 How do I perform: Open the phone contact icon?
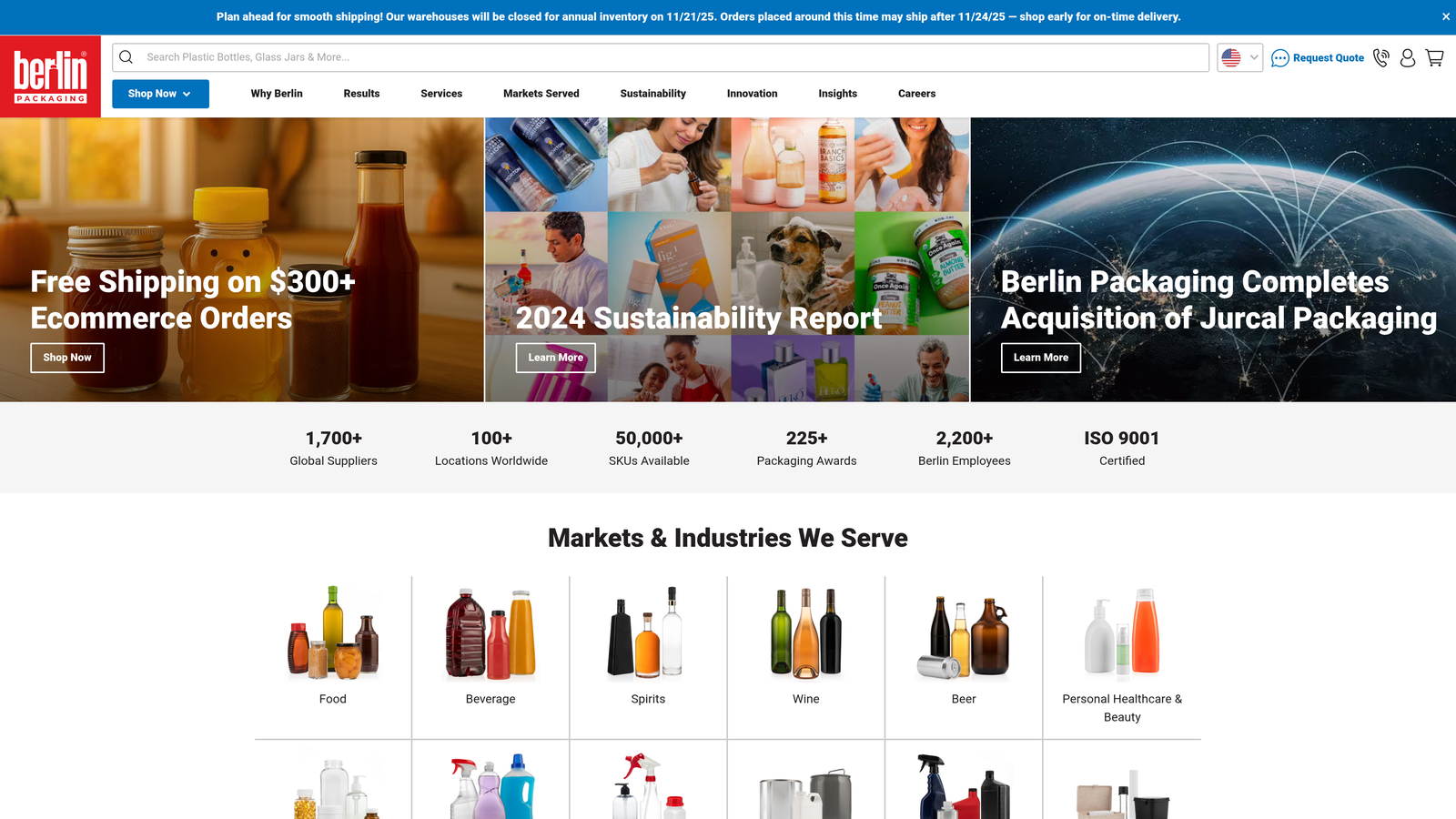pyautogui.click(x=1380, y=57)
